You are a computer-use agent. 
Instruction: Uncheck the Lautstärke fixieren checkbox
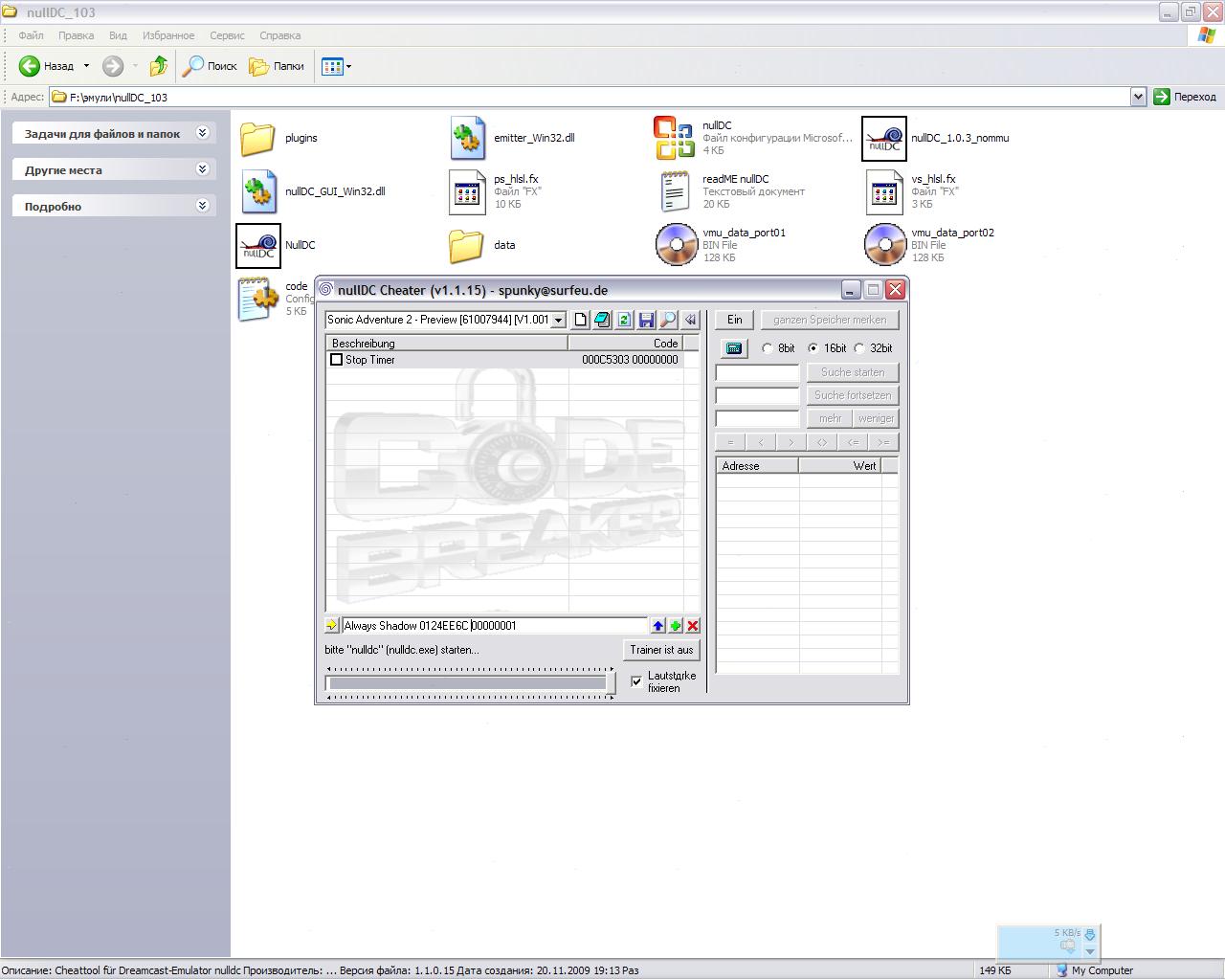636,681
